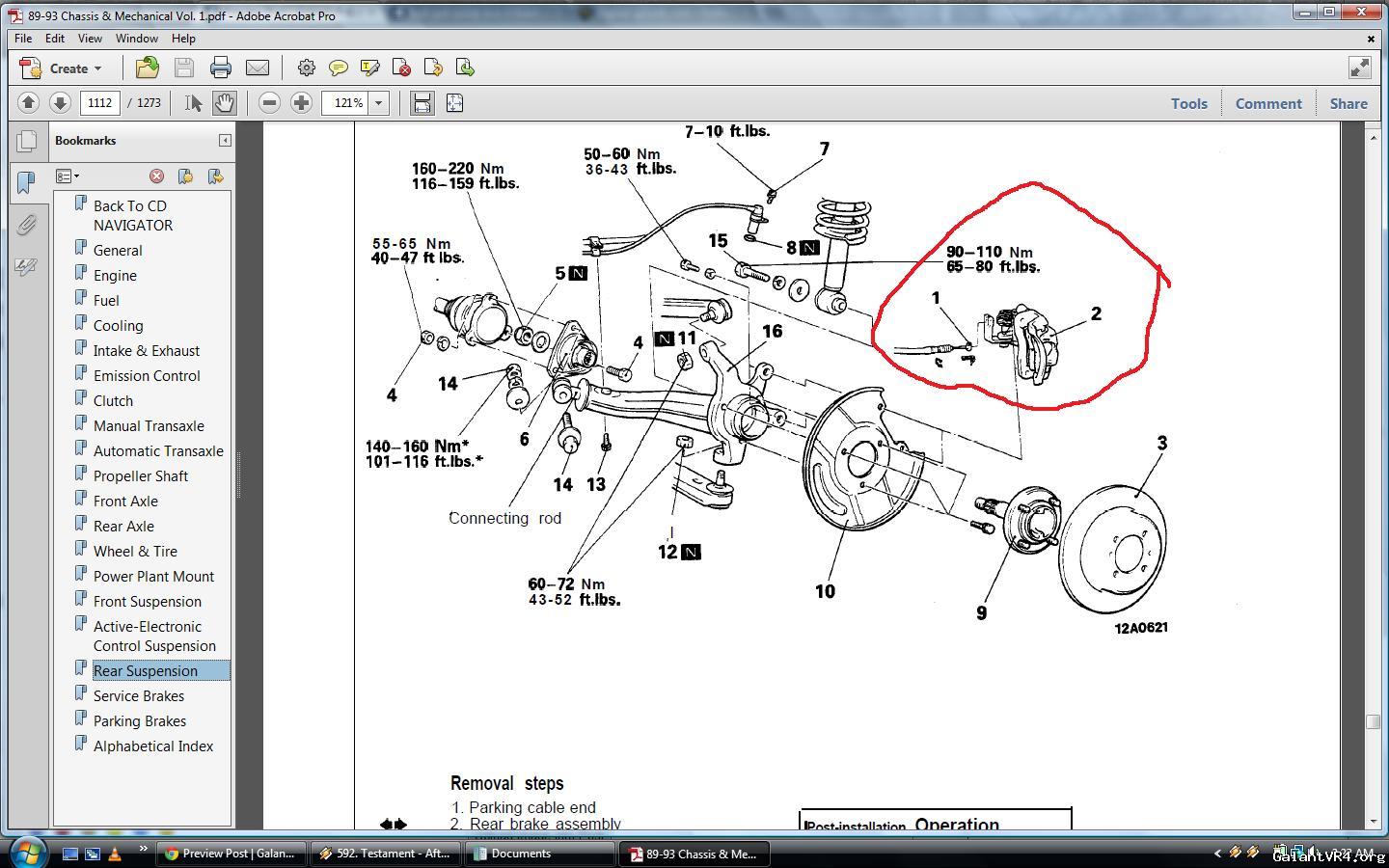Add a sticky note comment

point(338,68)
